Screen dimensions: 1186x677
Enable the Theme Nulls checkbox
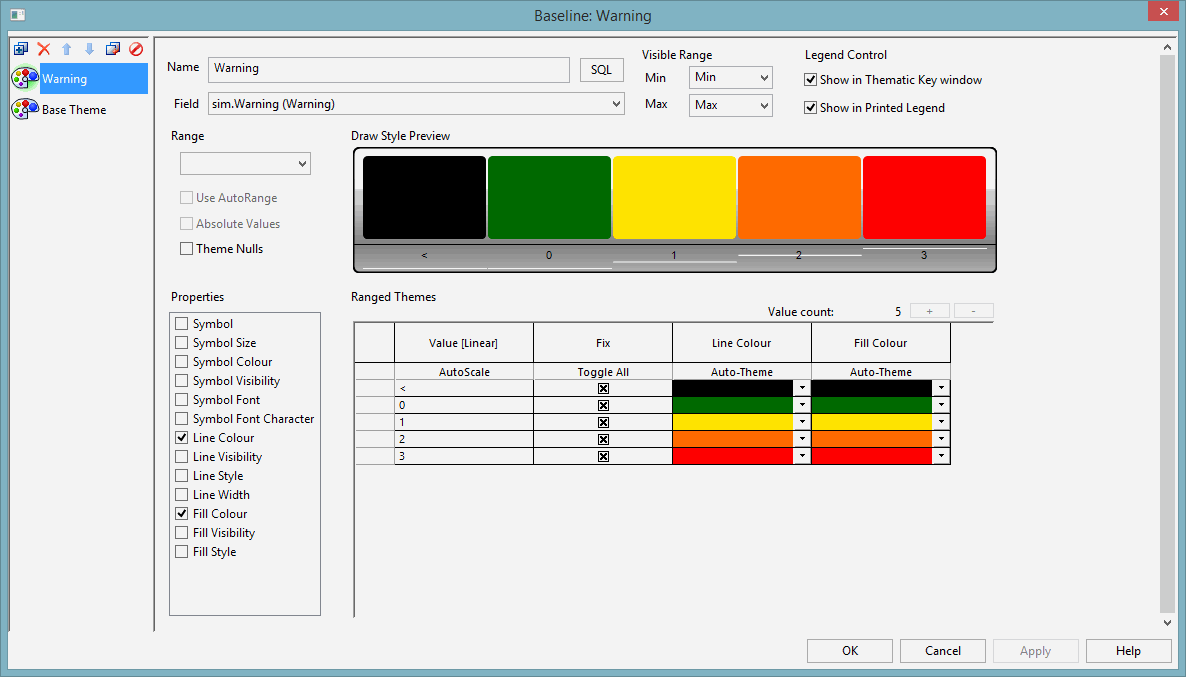186,248
